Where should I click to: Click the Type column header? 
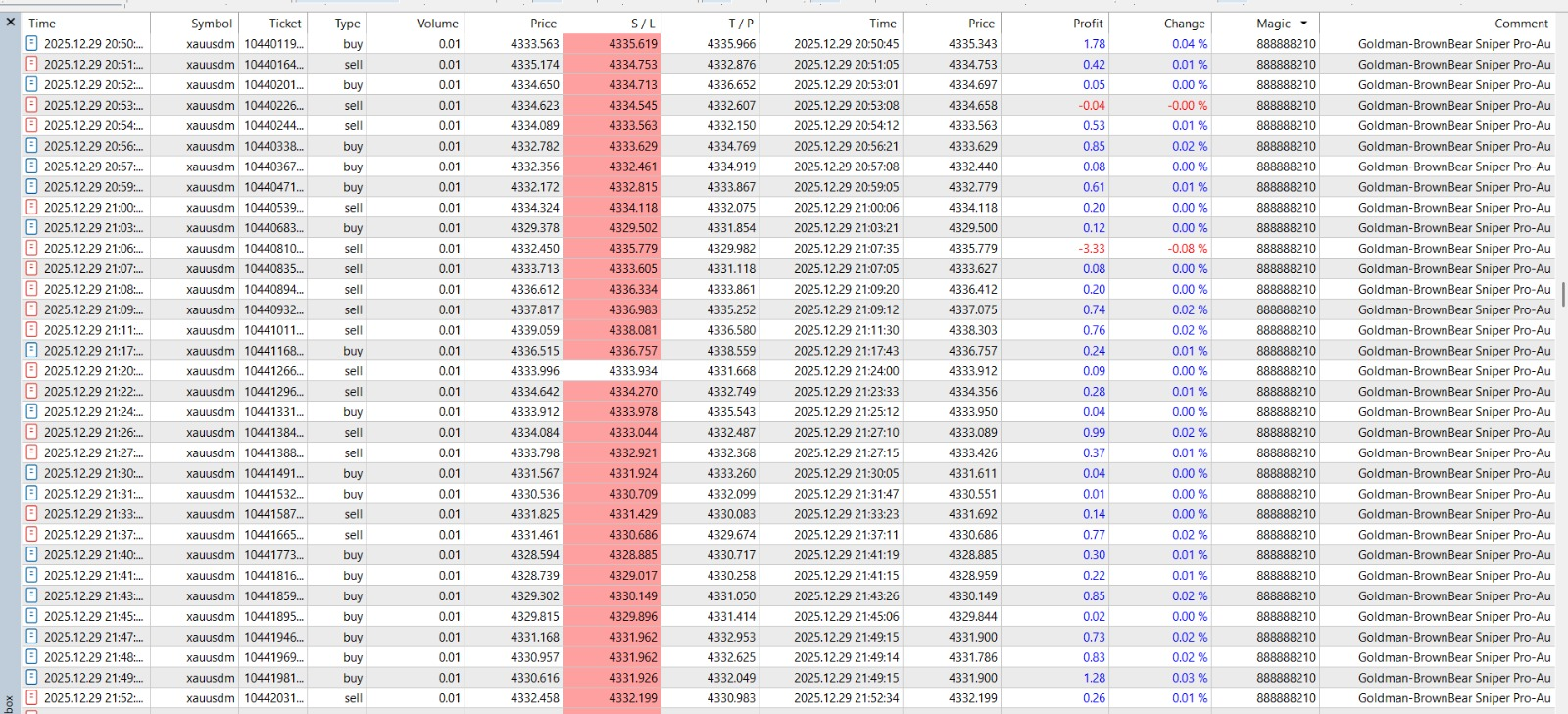348,24
